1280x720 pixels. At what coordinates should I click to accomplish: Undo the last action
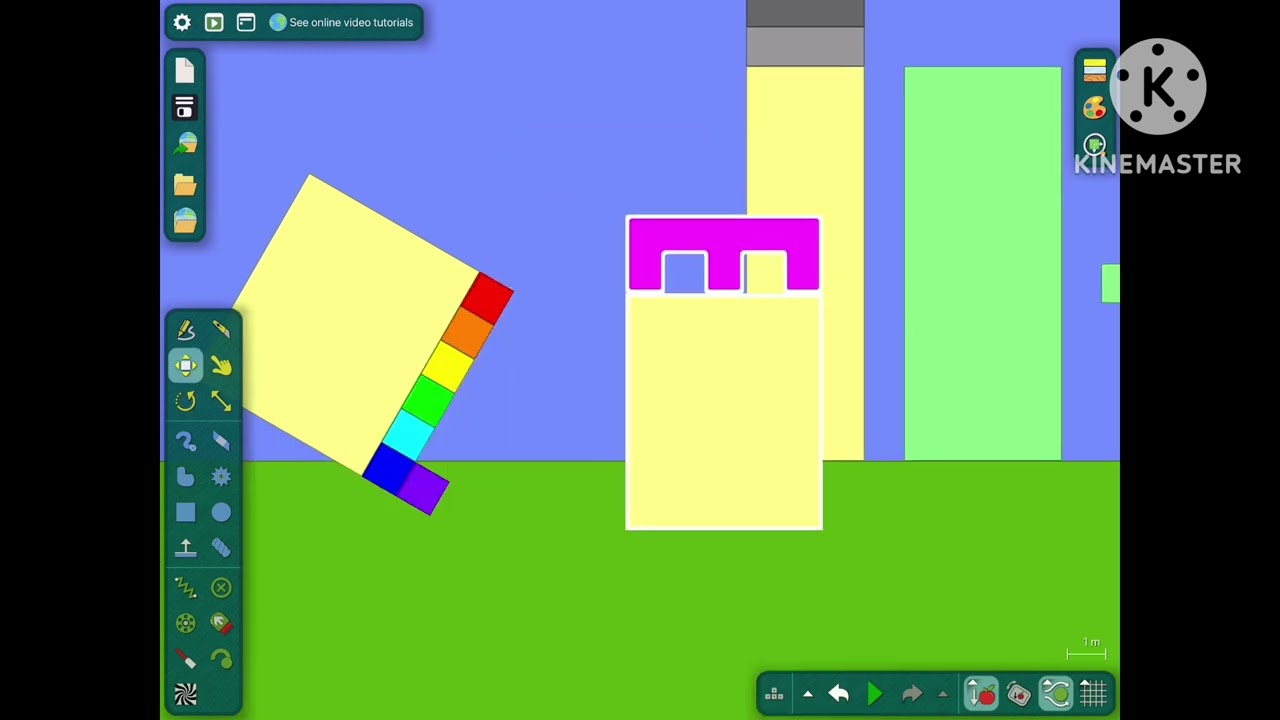coord(838,694)
